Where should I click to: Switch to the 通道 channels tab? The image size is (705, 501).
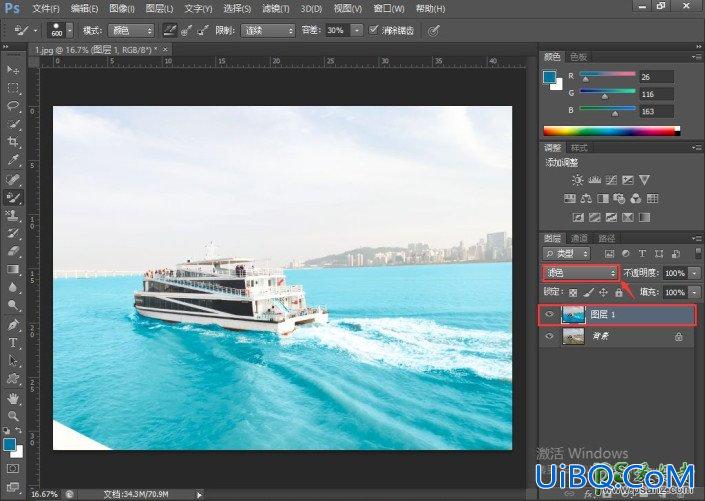tap(579, 238)
